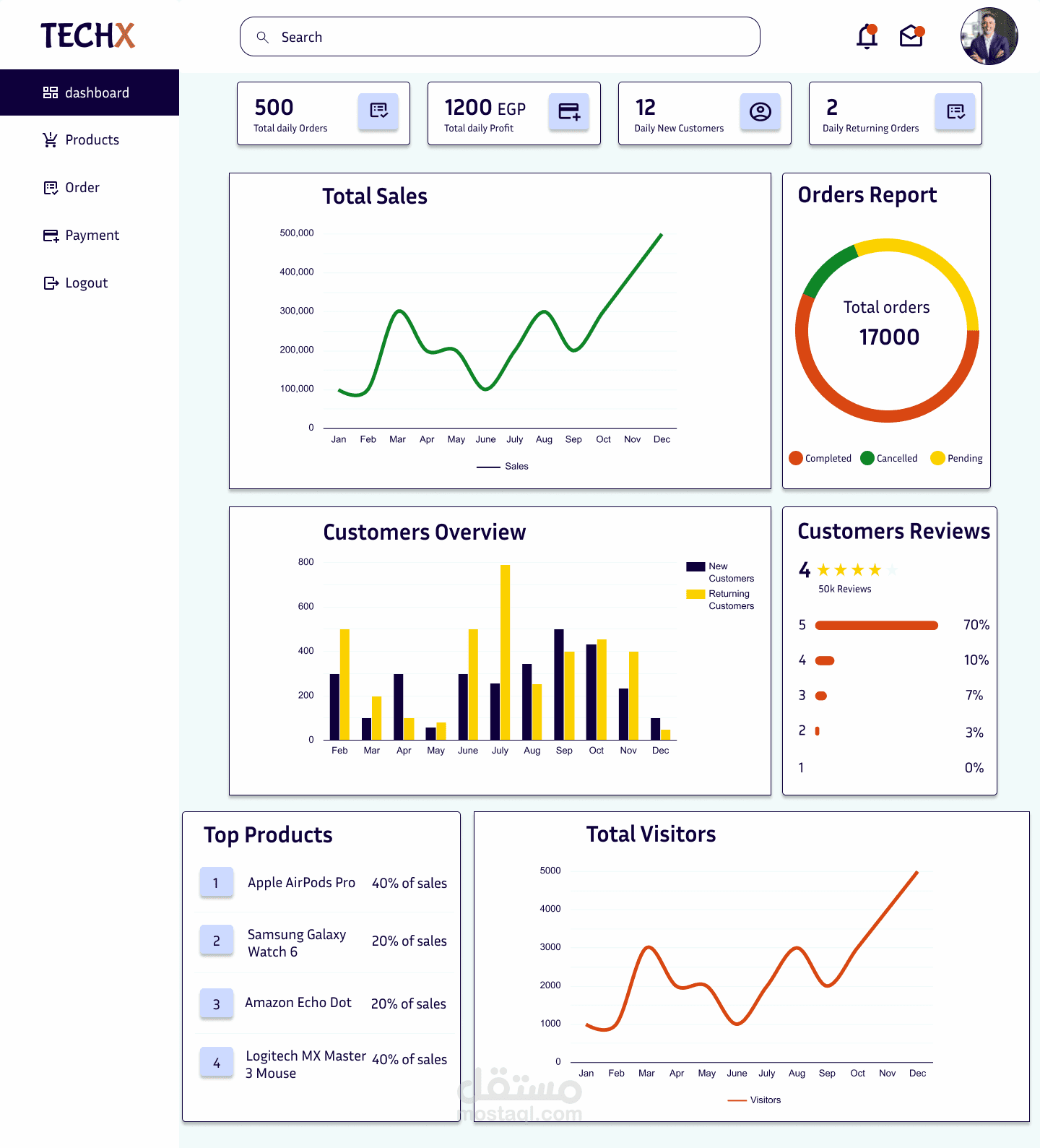Toggle New Customers legend in Customers Overview
Image resolution: width=1040 pixels, height=1148 pixels.
click(x=720, y=572)
